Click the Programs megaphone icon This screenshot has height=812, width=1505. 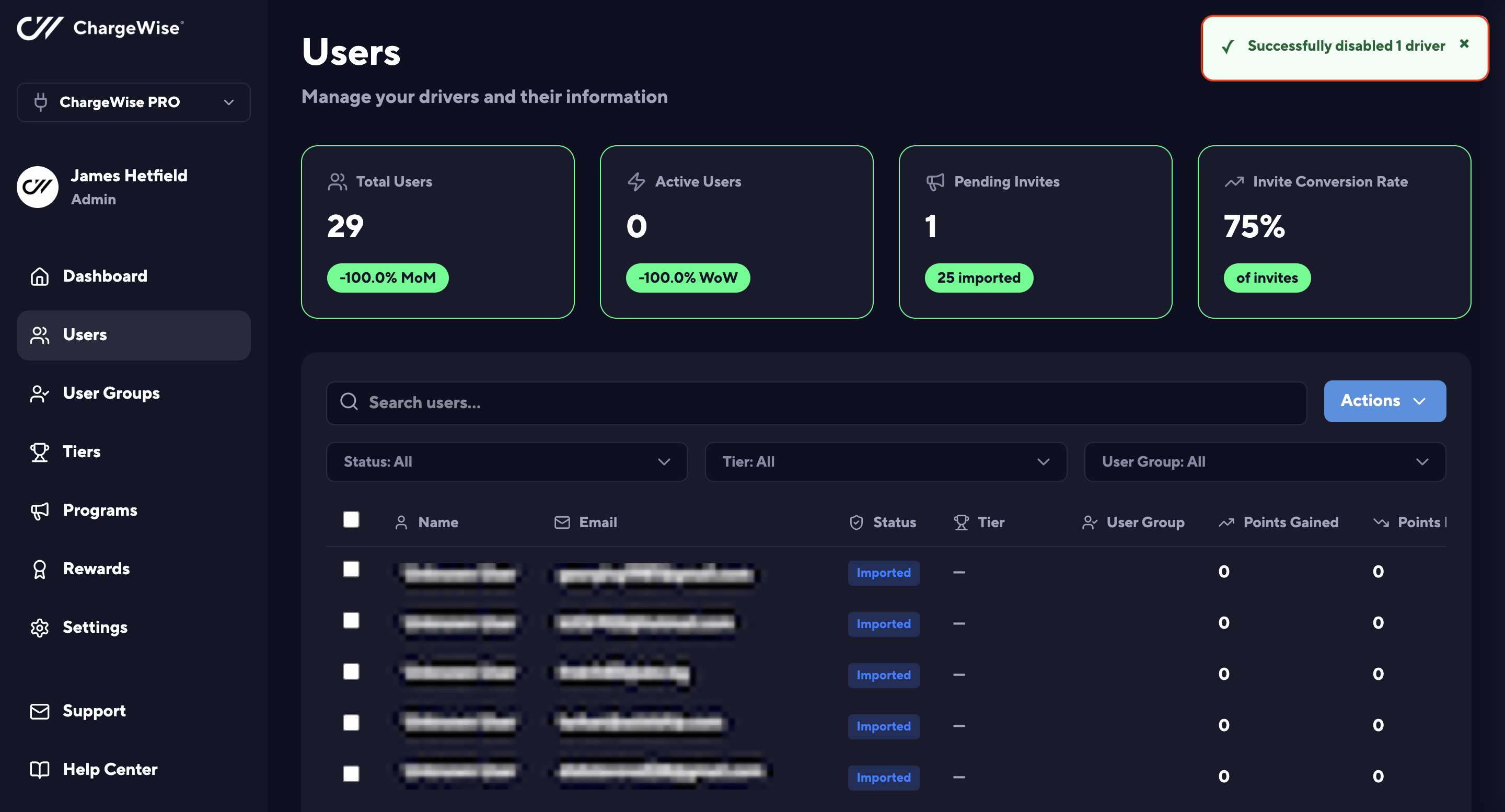point(39,511)
